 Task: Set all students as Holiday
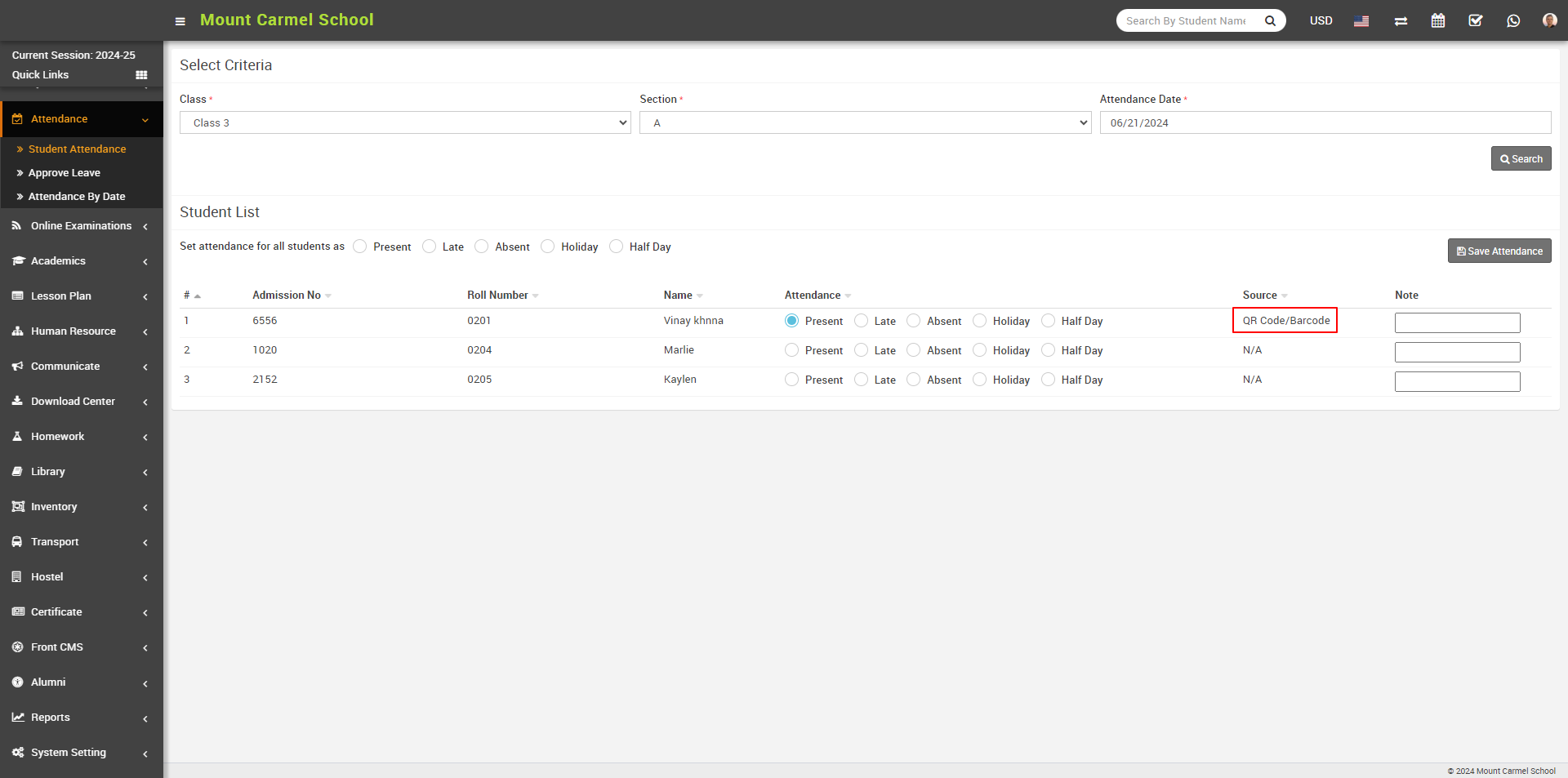[x=548, y=247]
